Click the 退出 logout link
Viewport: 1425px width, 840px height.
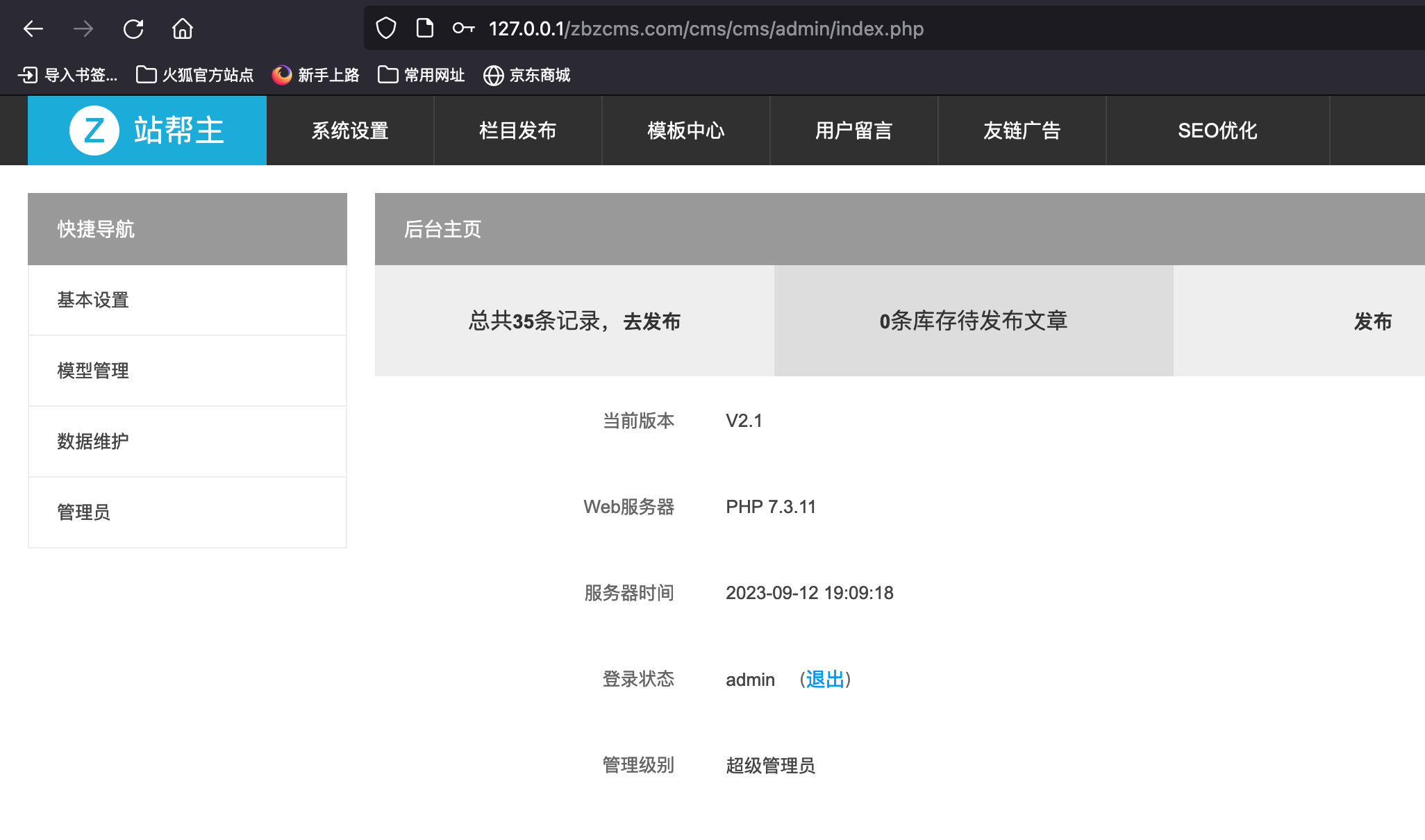pyautogui.click(x=825, y=679)
